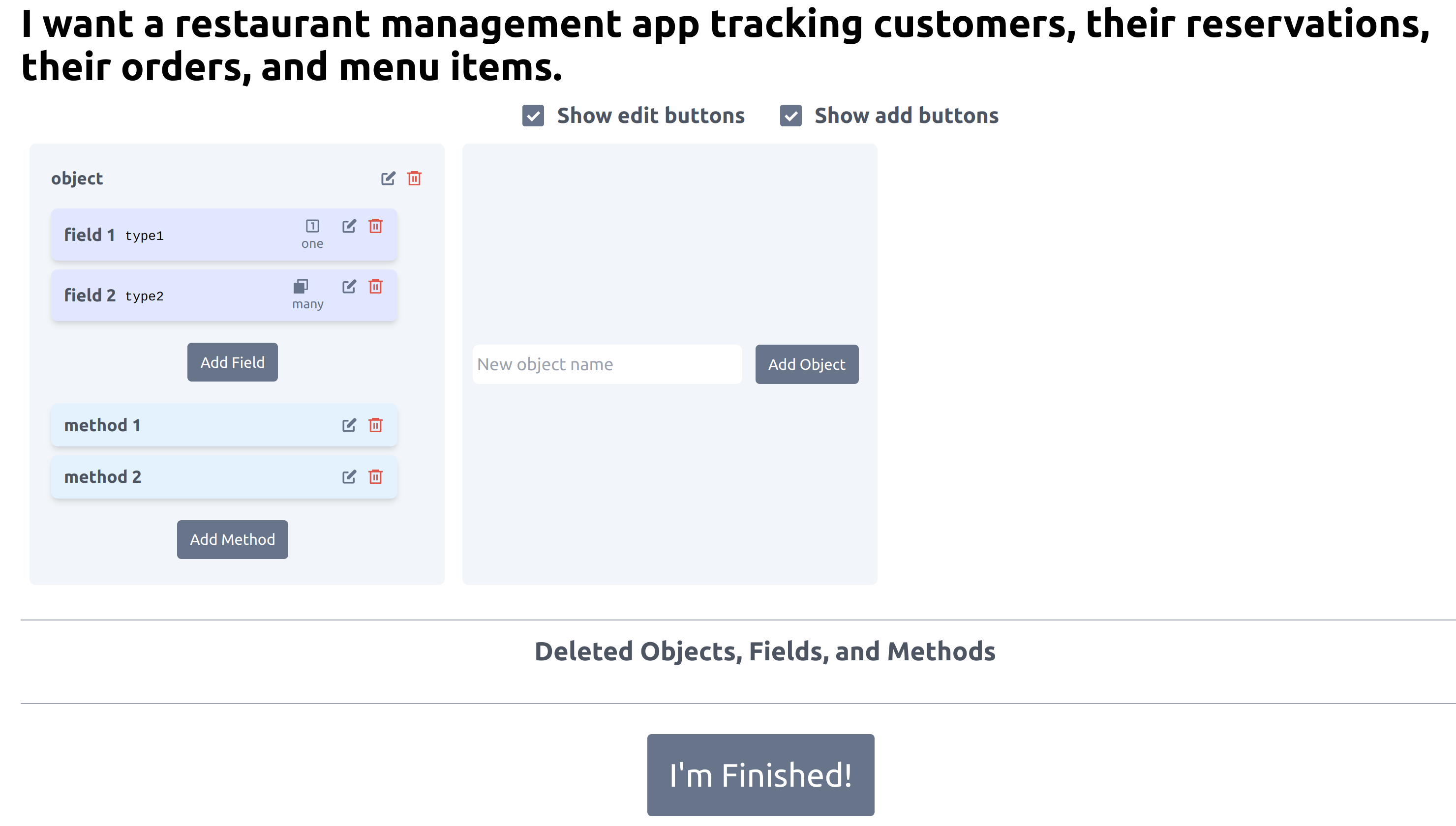Edit field 2 with the pencil icon
This screenshot has width=1456, height=826.
[x=349, y=287]
